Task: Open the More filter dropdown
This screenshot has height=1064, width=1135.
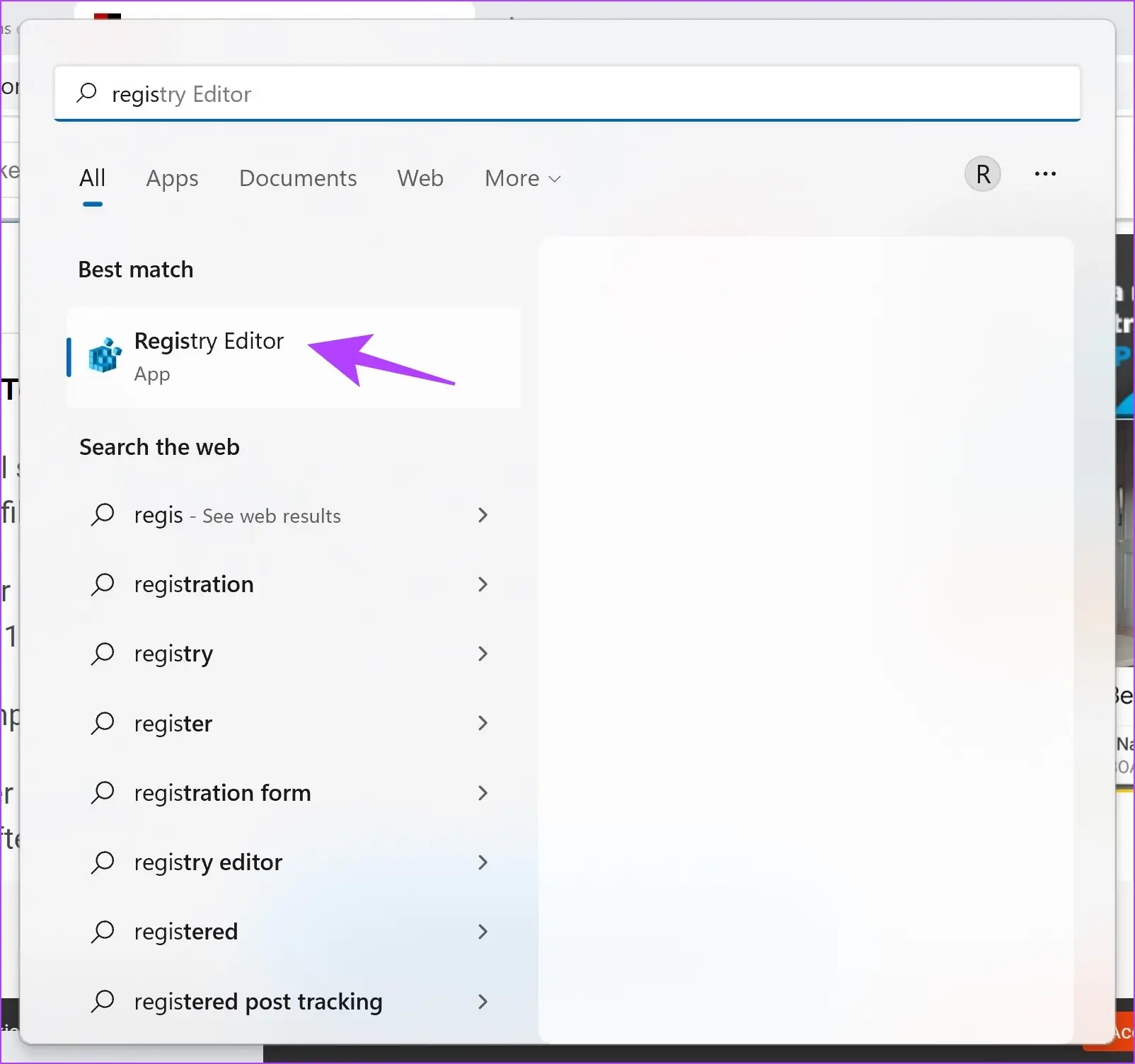Action: coord(522,178)
